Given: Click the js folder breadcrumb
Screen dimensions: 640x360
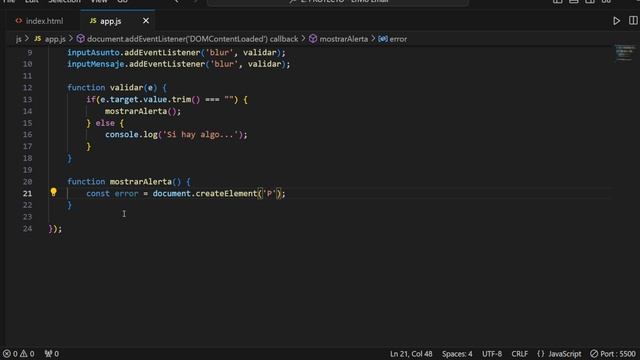Looking at the screenshot, I should click(x=18, y=39).
